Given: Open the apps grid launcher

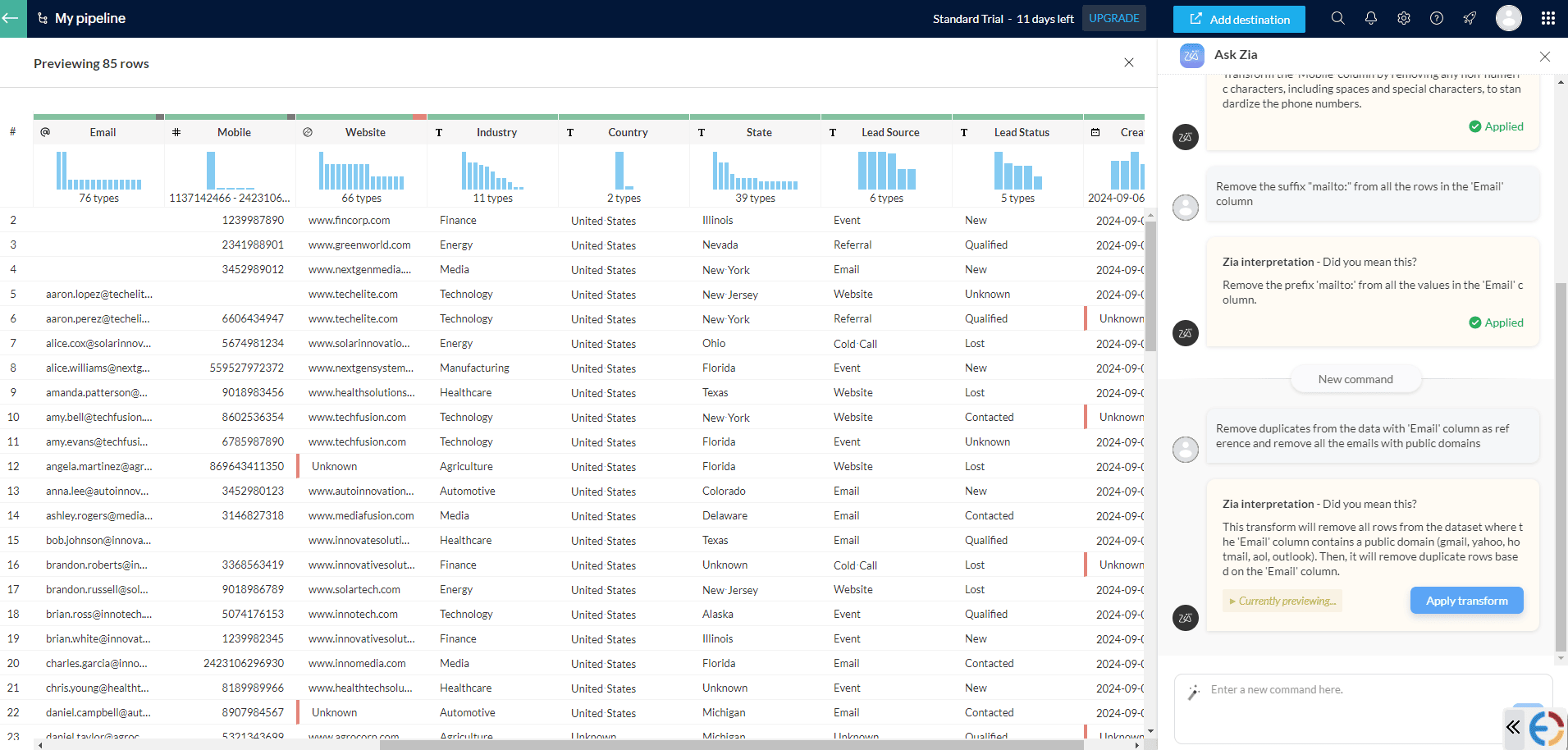Looking at the screenshot, I should coord(1547,18).
